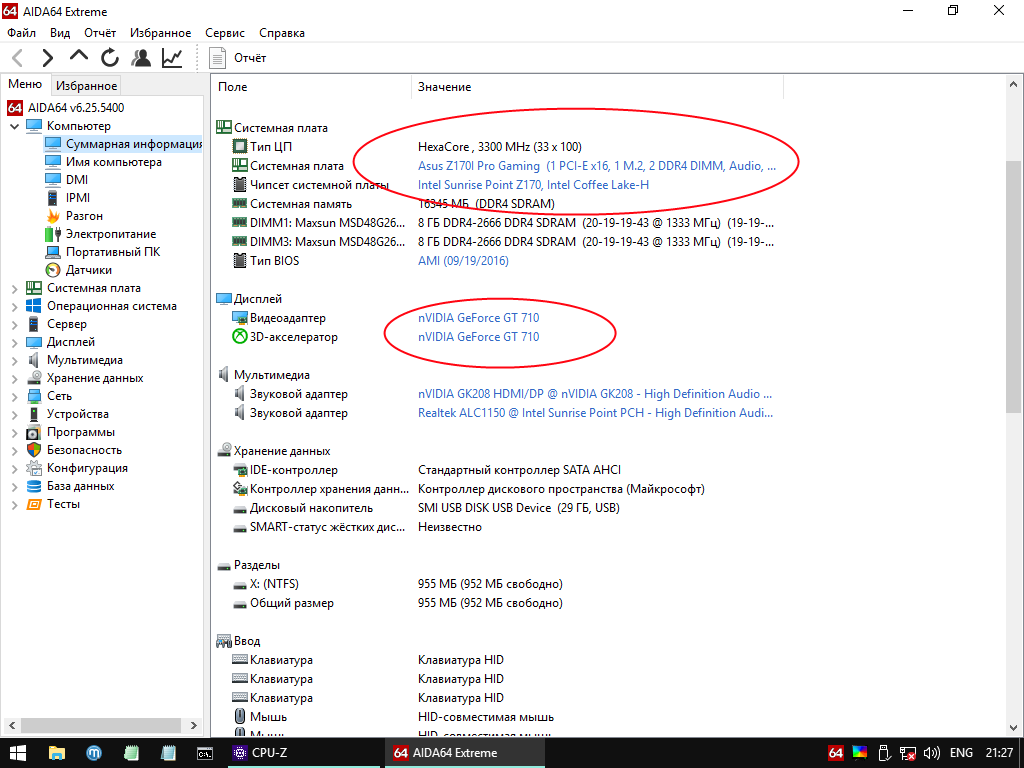
Task: Select the Системная память row
Action: (x=502, y=204)
